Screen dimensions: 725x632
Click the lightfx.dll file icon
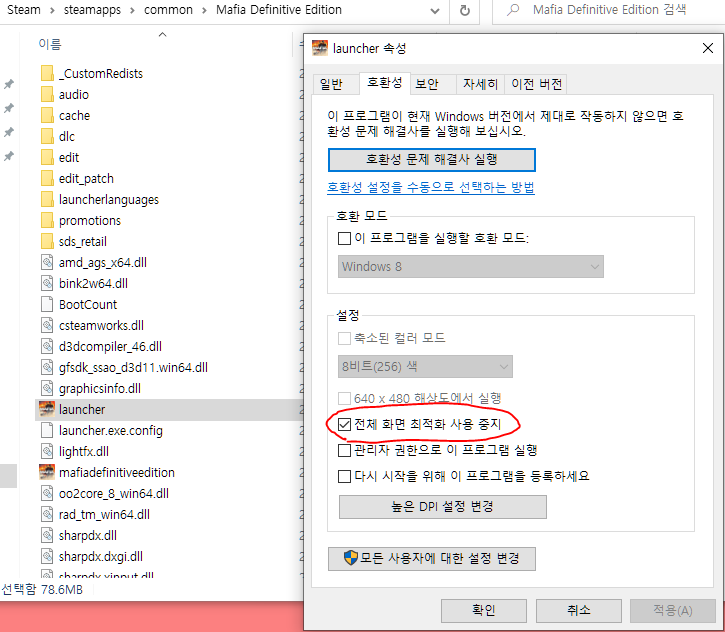[47, 451]
